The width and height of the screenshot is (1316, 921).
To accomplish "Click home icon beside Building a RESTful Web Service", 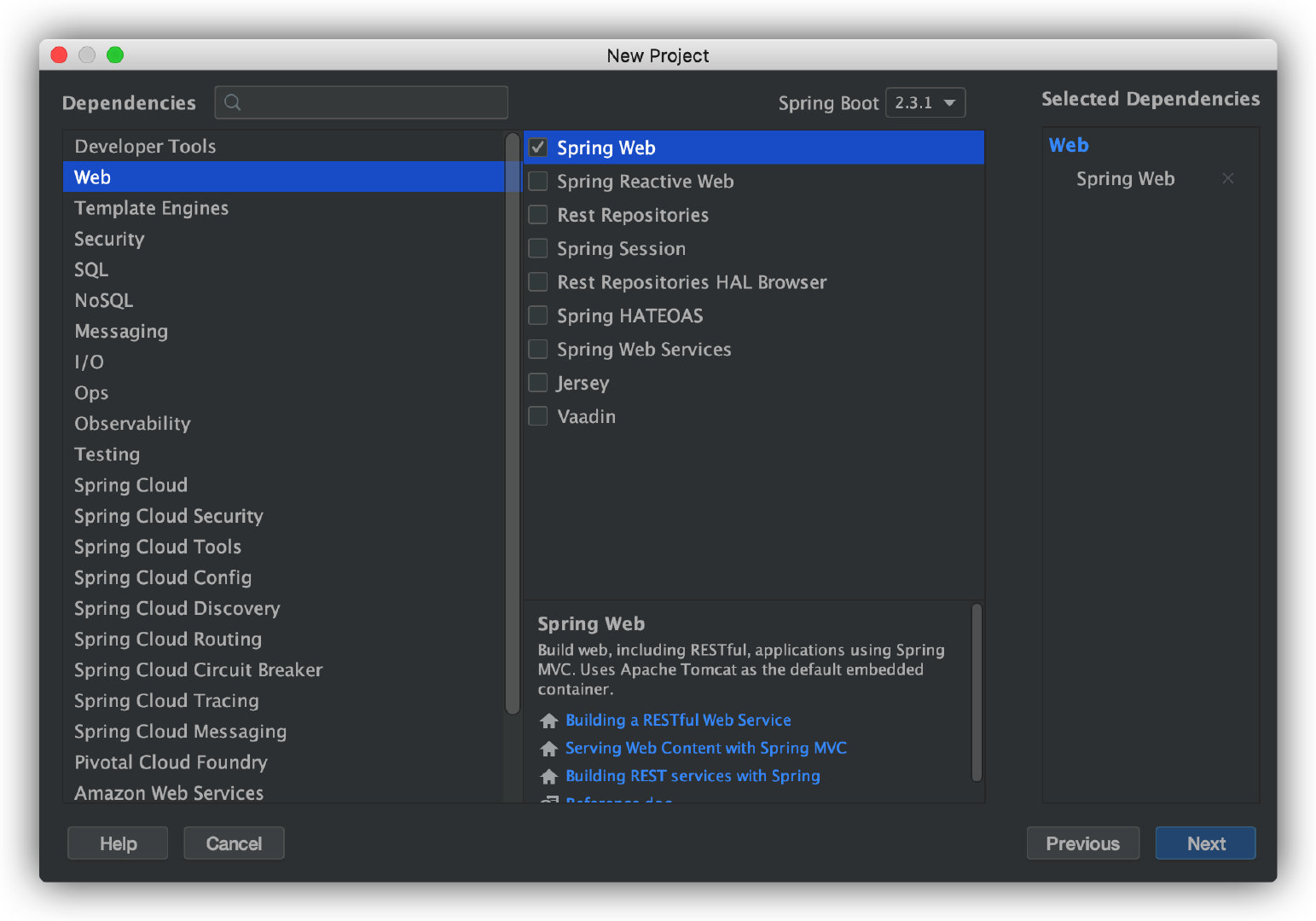I will point(549,721).
